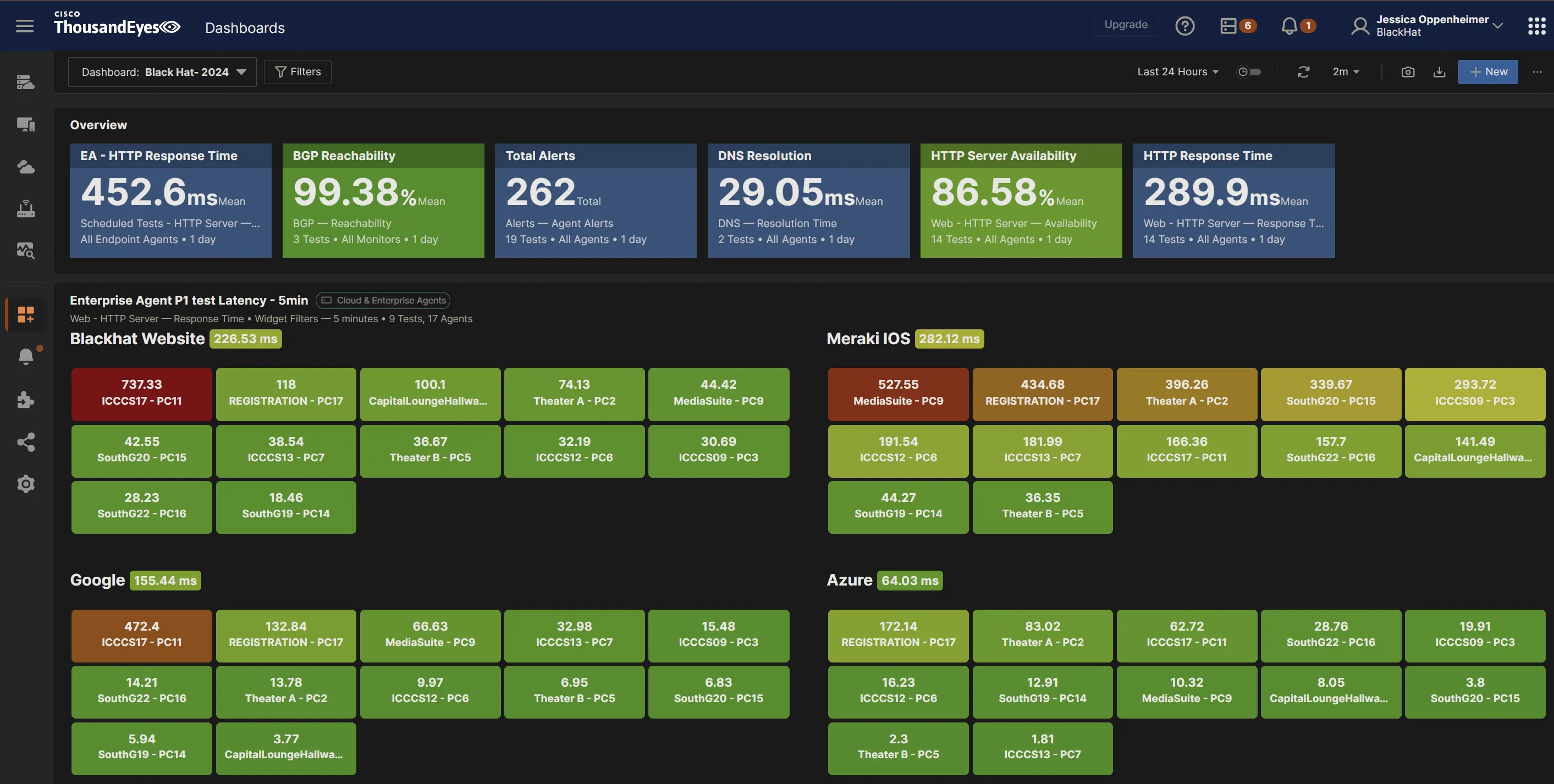Screen dimensions: 1554x784
Task: Open the app launcher grid icon
Action: point(1536,26)
